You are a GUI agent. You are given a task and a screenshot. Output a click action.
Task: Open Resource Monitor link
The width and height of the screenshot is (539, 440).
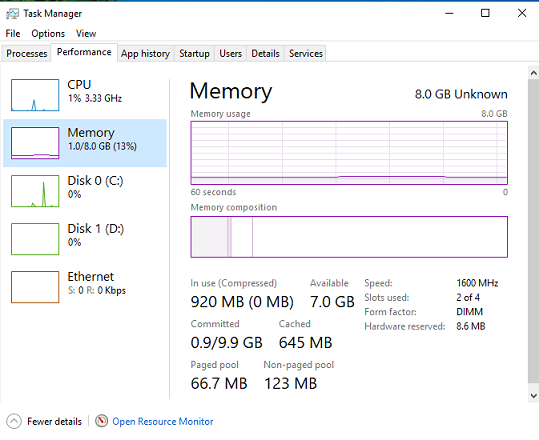tap(163, 421)
